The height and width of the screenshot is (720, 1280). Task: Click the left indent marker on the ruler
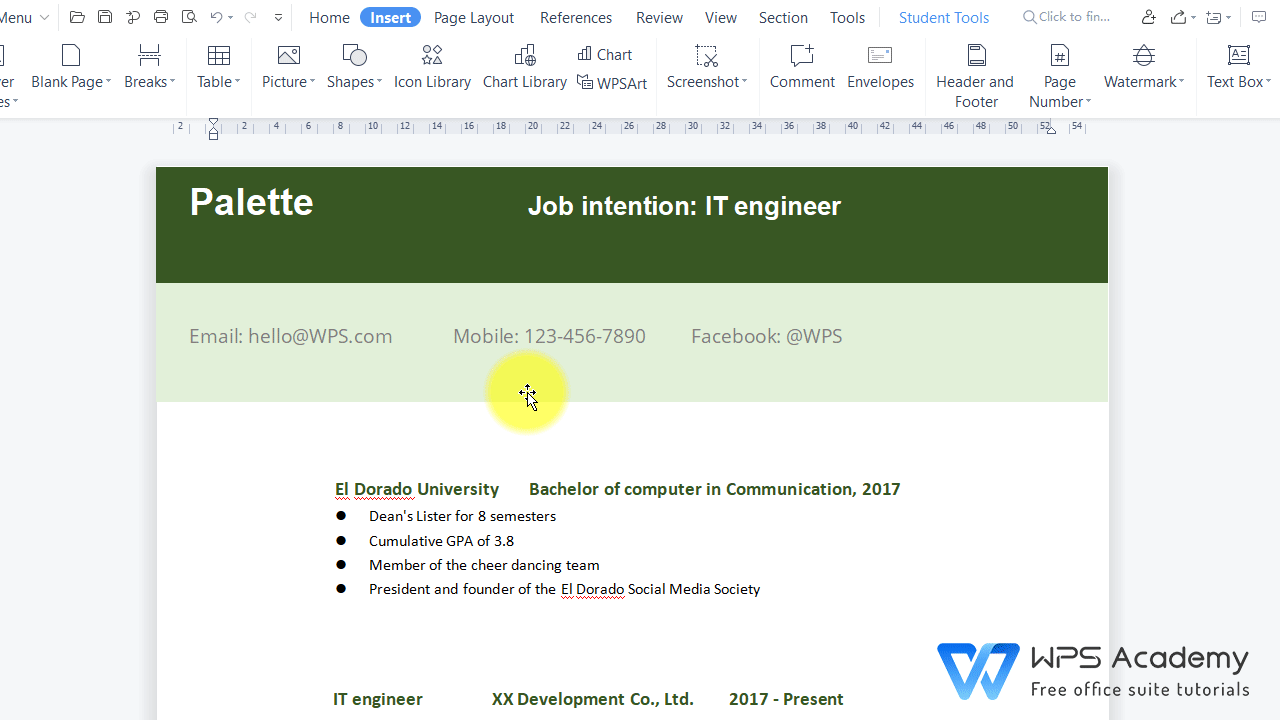tap(213, 129)
